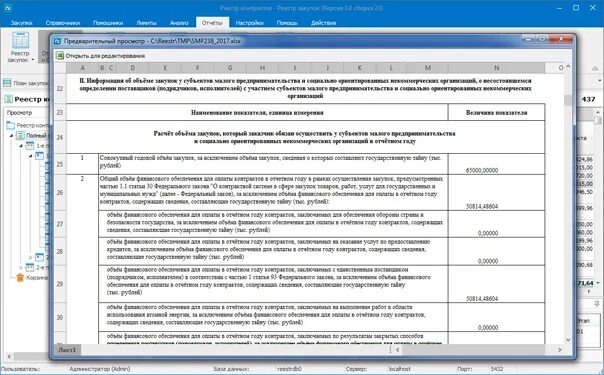Viewport: 604px width, 375px height.
Task: Open the Помощники ribbon tab
Action: tap(108, 23)
